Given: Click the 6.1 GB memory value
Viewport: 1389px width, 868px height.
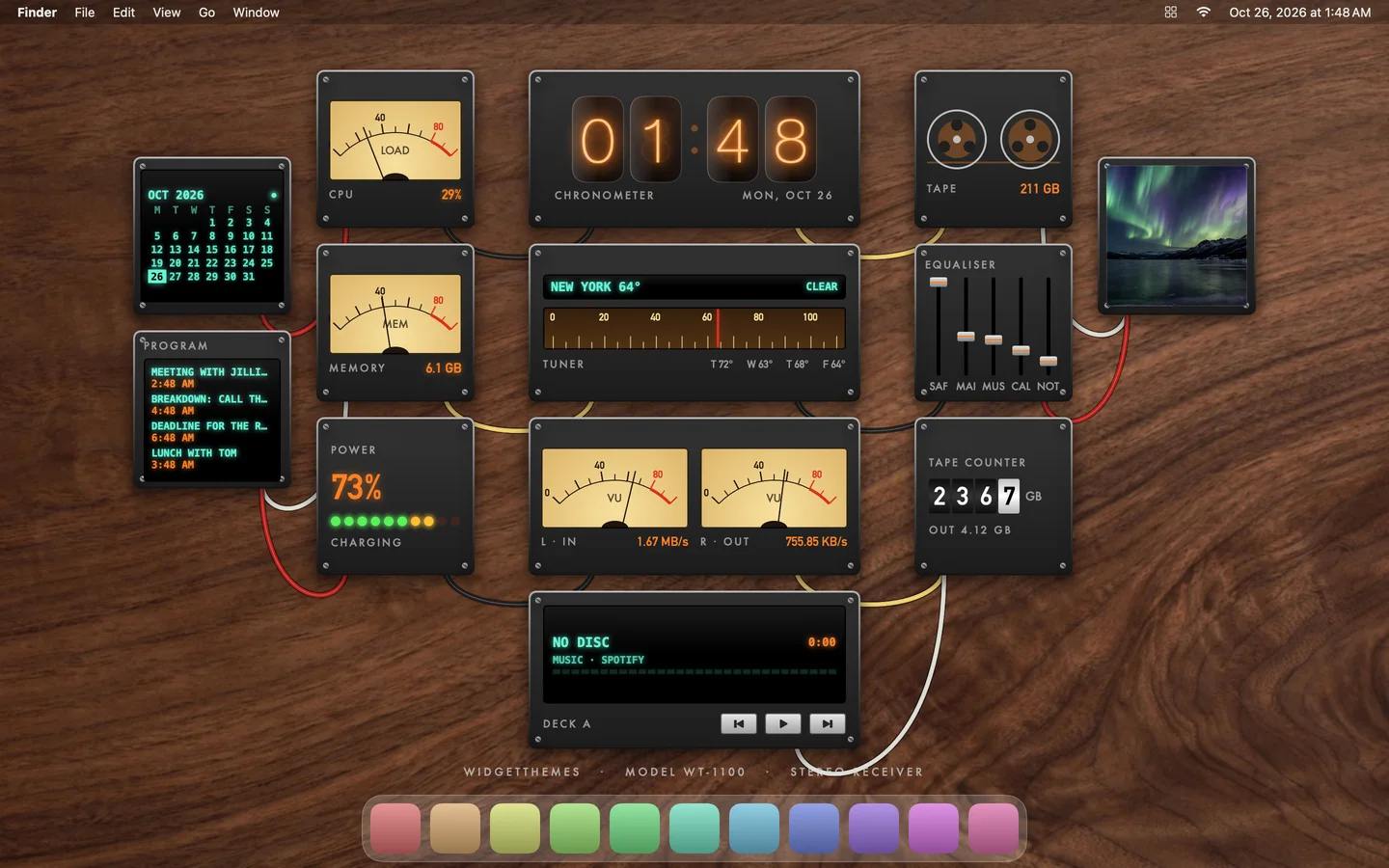Looking at the screenshot, I should (444, 368).
